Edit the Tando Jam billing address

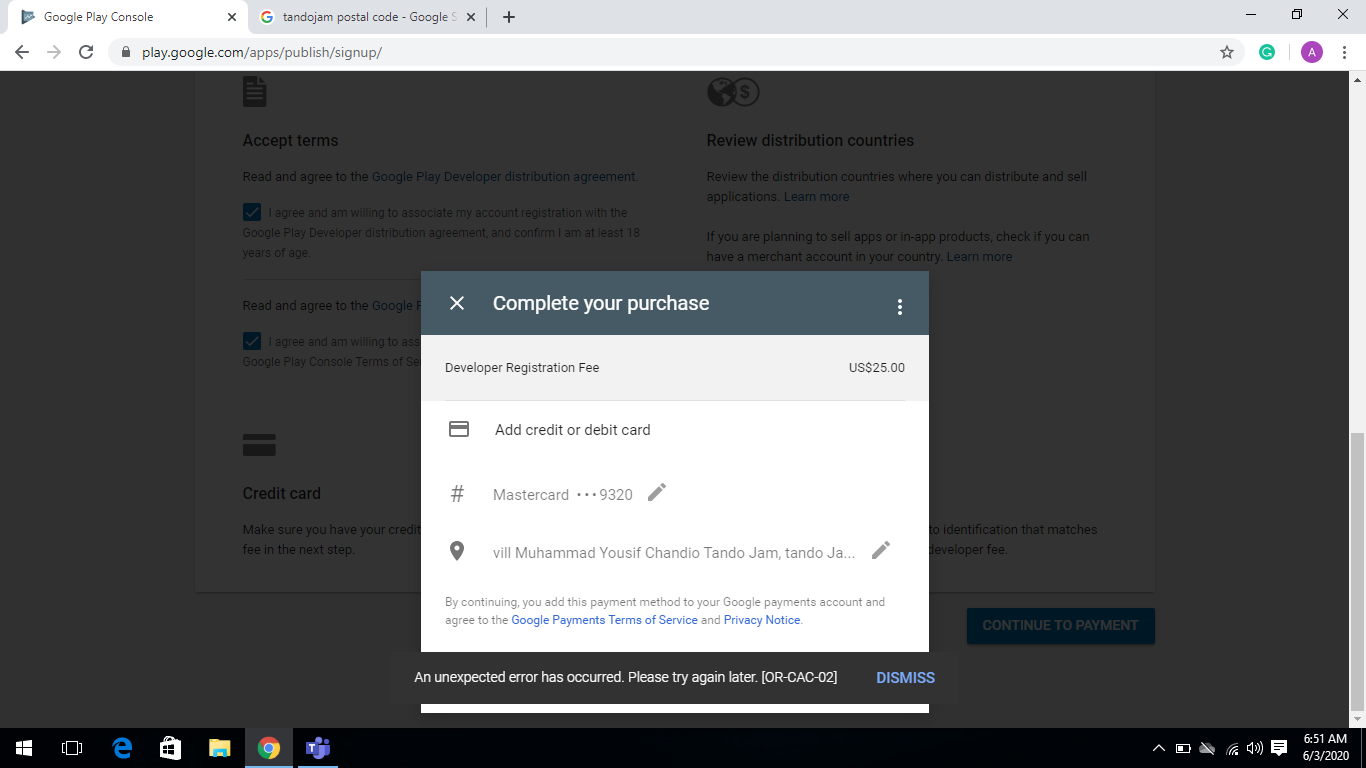[x=881, y=550]
